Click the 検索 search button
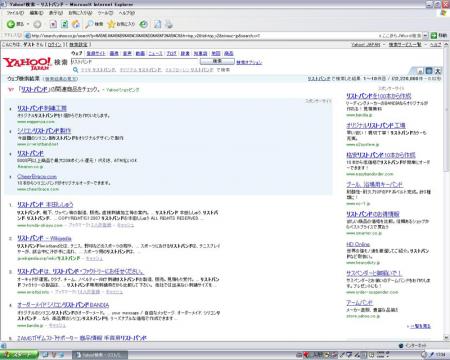Viewport: 450px width, 360px height. [x=217, y=61]
